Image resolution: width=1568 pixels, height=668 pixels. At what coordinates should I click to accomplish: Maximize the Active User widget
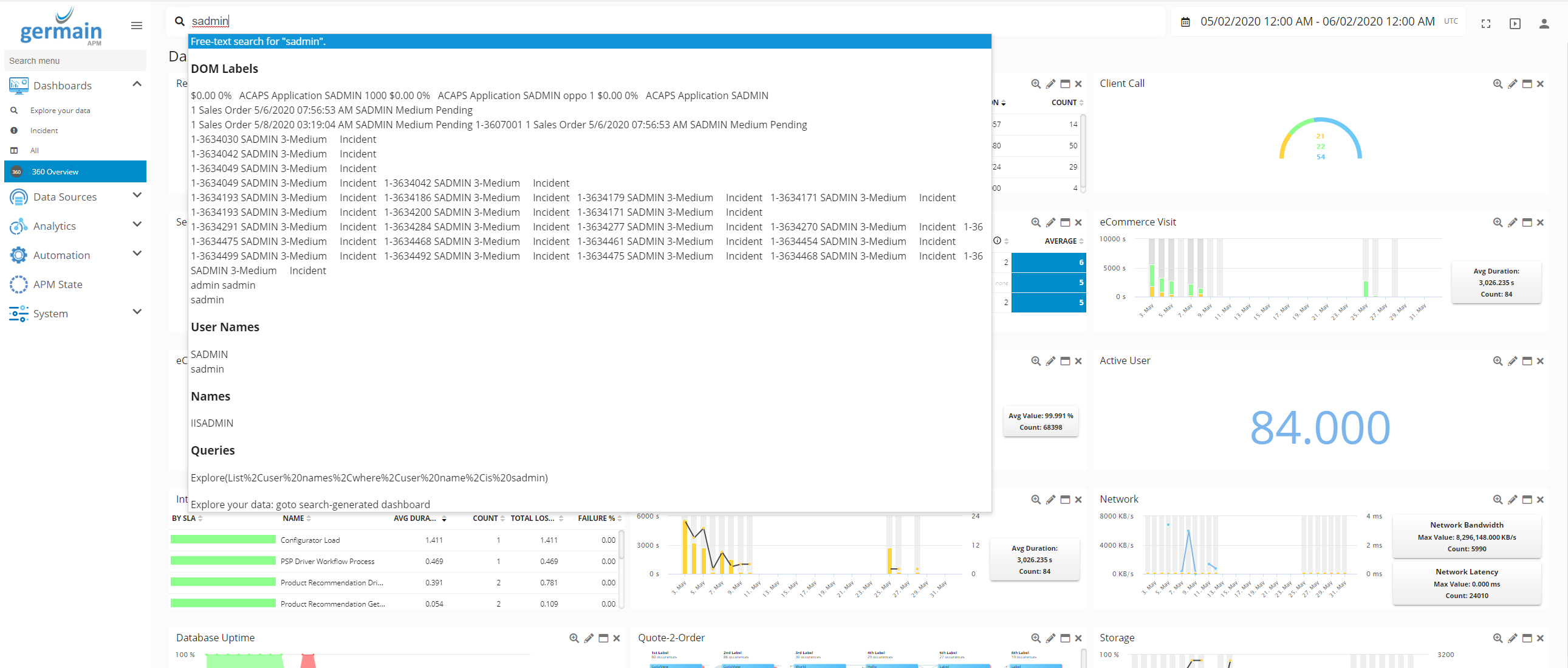coord(1527,361)
